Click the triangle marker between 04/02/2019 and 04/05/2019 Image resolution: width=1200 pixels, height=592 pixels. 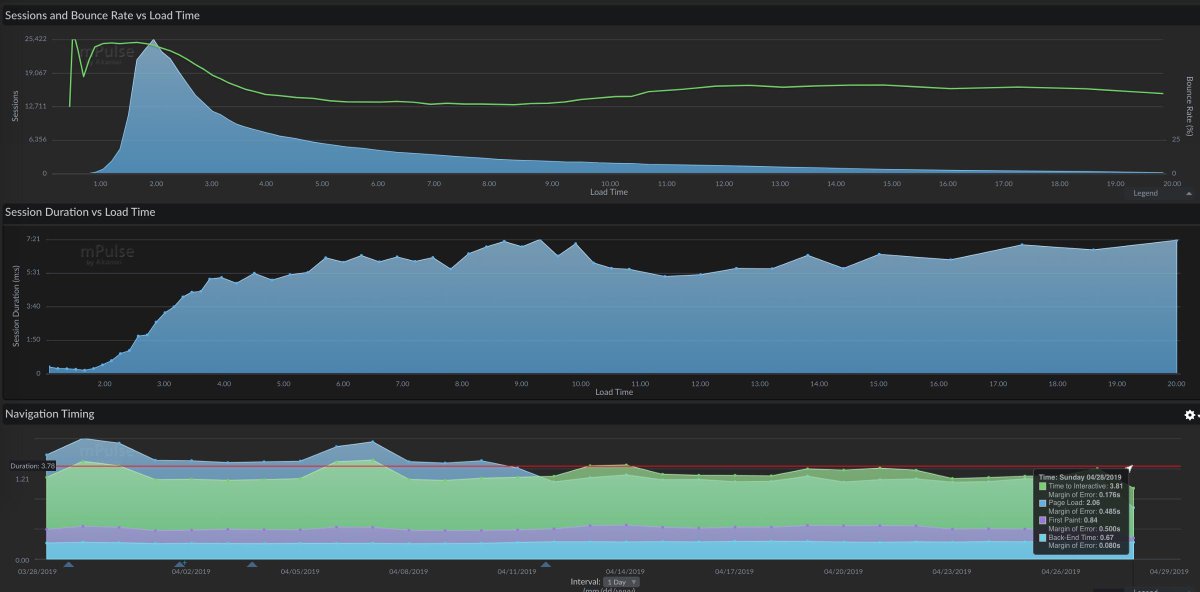tap(252, 564)
